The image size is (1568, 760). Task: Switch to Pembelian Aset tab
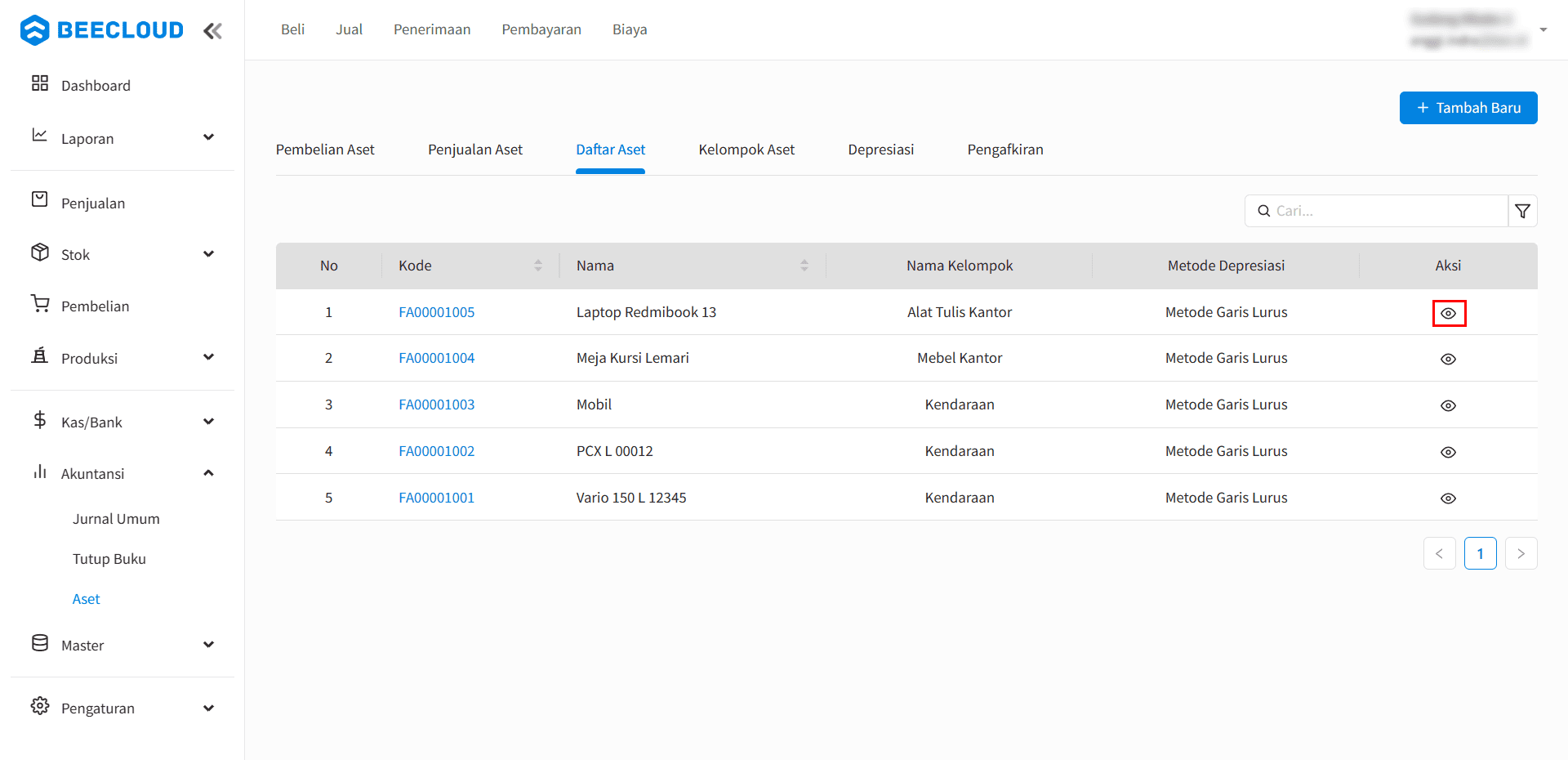[325, 150]
